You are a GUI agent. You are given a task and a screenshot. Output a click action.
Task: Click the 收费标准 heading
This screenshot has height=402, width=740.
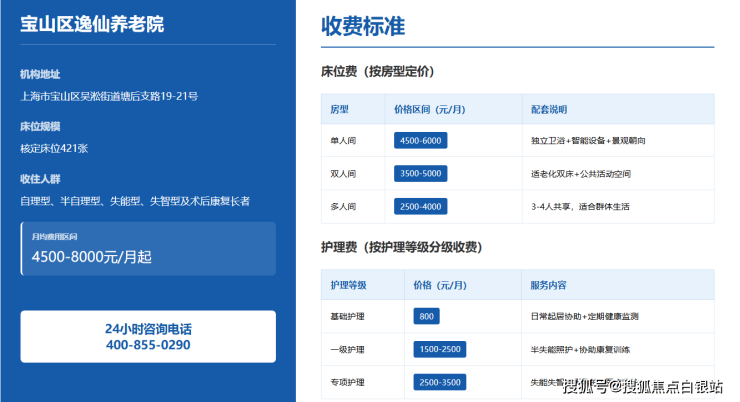click(363, 26)
